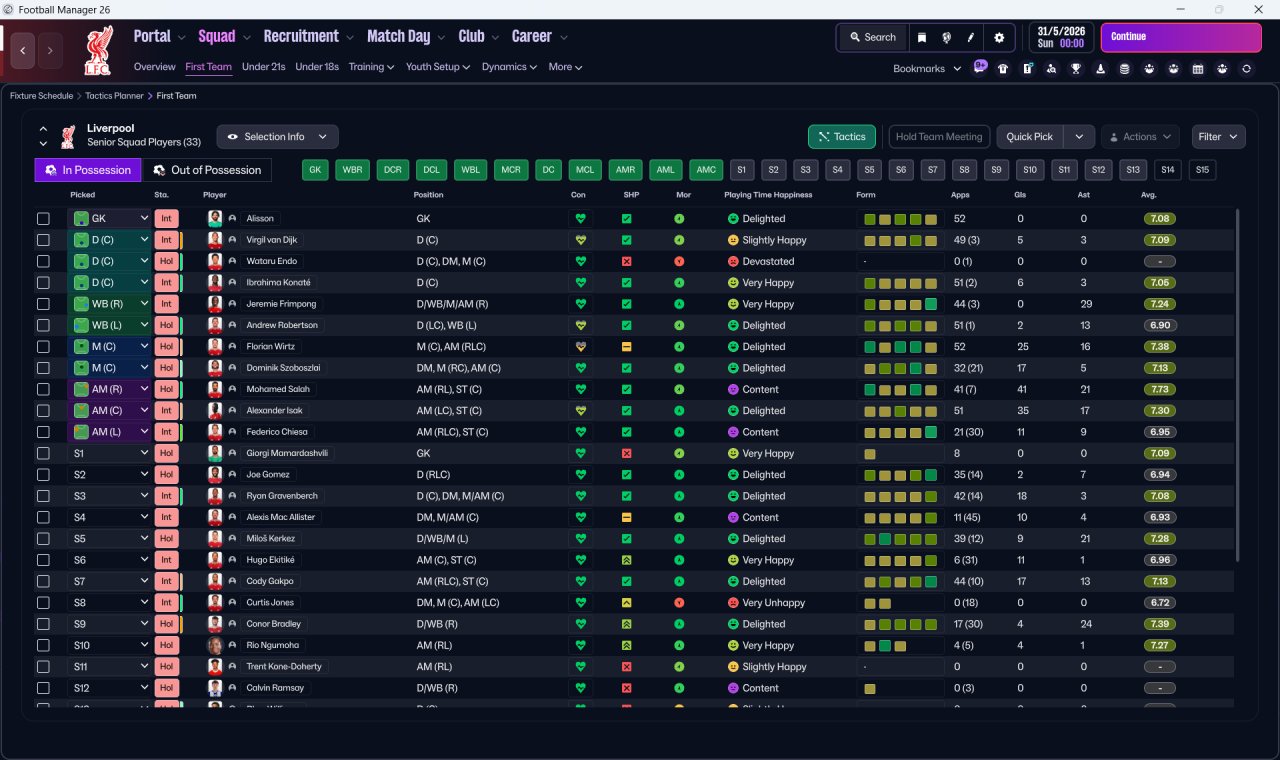The image size is (1280, 760).
Task: Select the checkbox next to Wataru Endo
Action: [x=43, y=261]
